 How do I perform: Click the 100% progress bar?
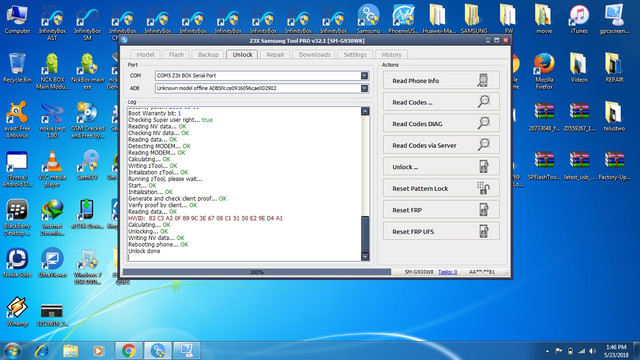(257, 272)
